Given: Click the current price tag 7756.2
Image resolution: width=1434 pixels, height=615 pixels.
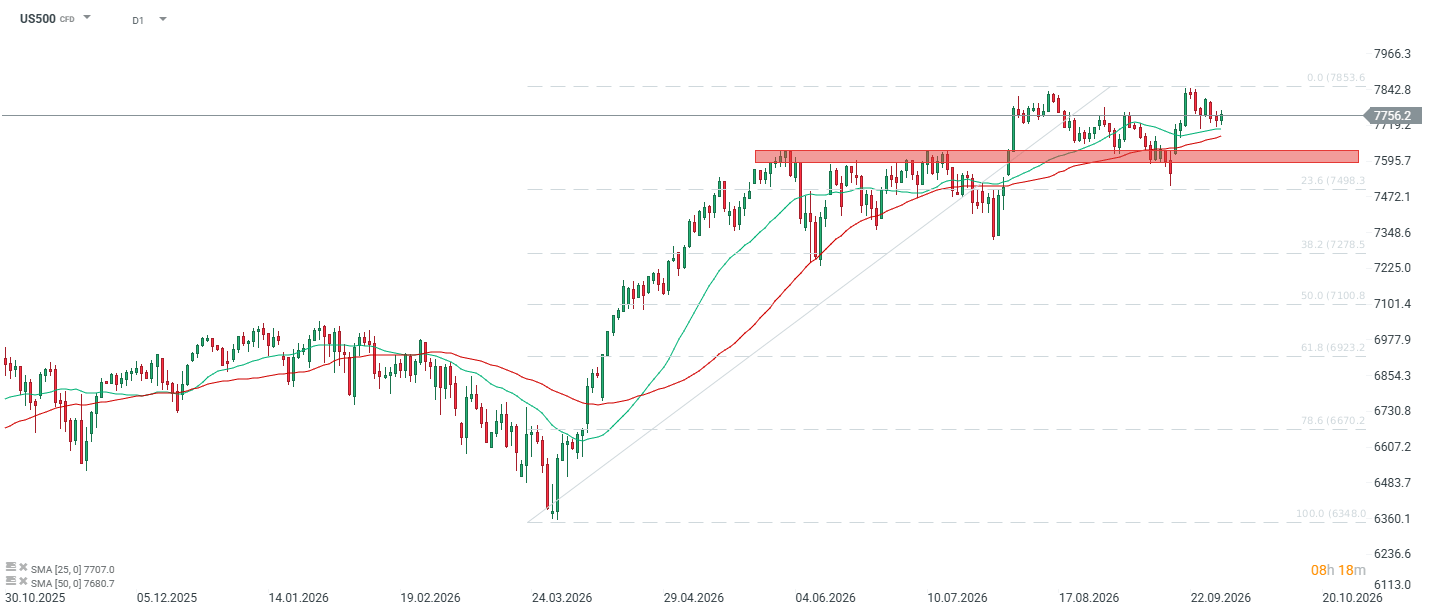Looking at the screenshot, I should pyautogui.click(x=1398, y=116).
